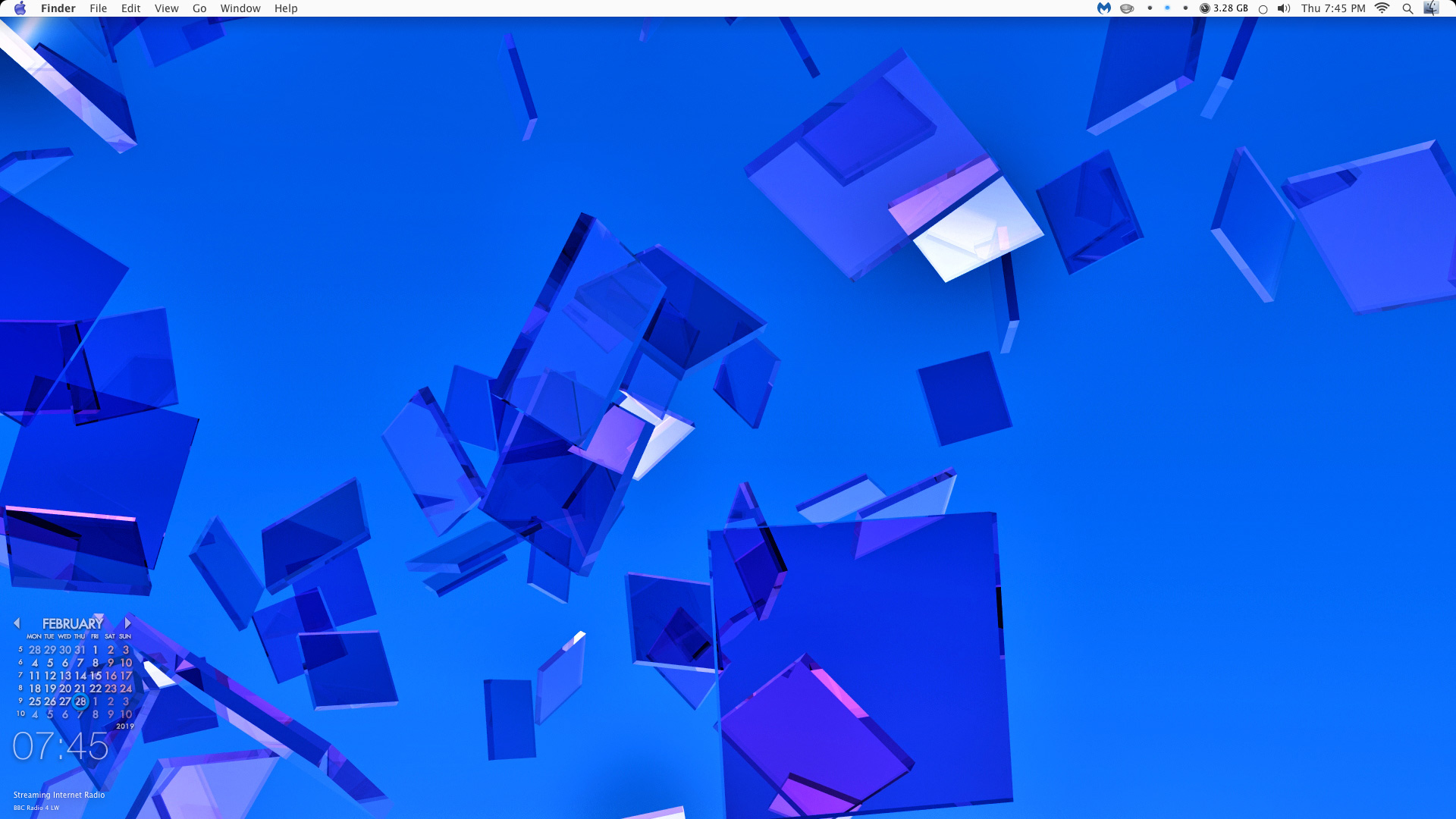Go to next month in calendar widget
1456x819 pixels.
pos(127,623)
